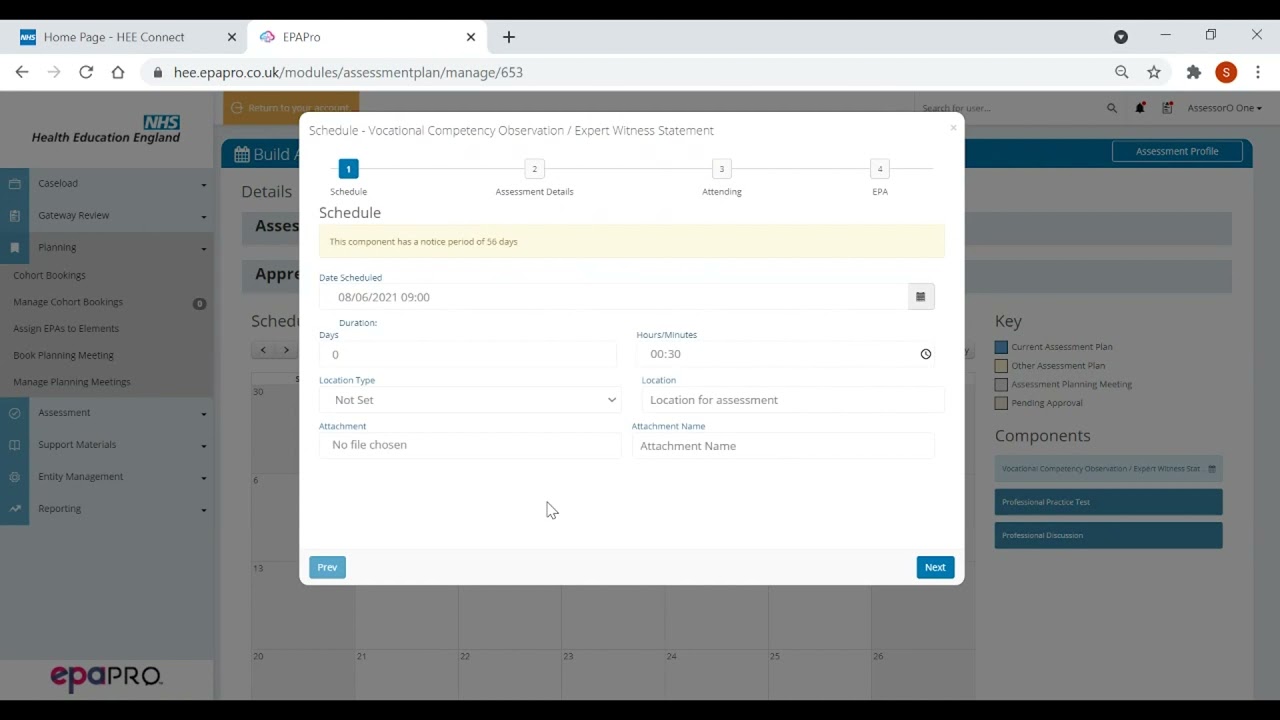Expand the Caseload menu arrow
Image resolution: width=1280 pixels, height=720 pixels.
point(203,185)
